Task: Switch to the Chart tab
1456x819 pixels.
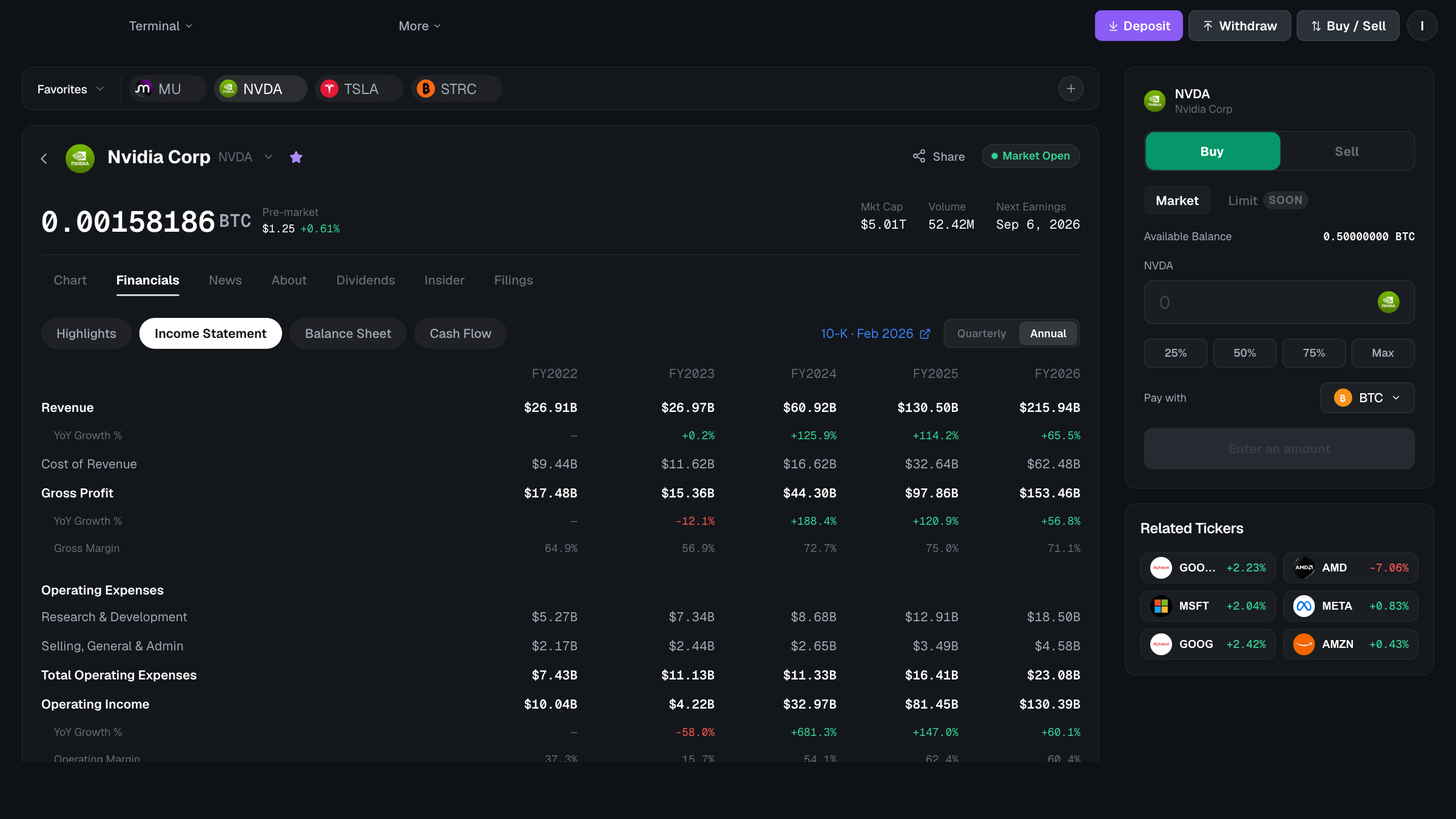Action: (x=70, y=280)
